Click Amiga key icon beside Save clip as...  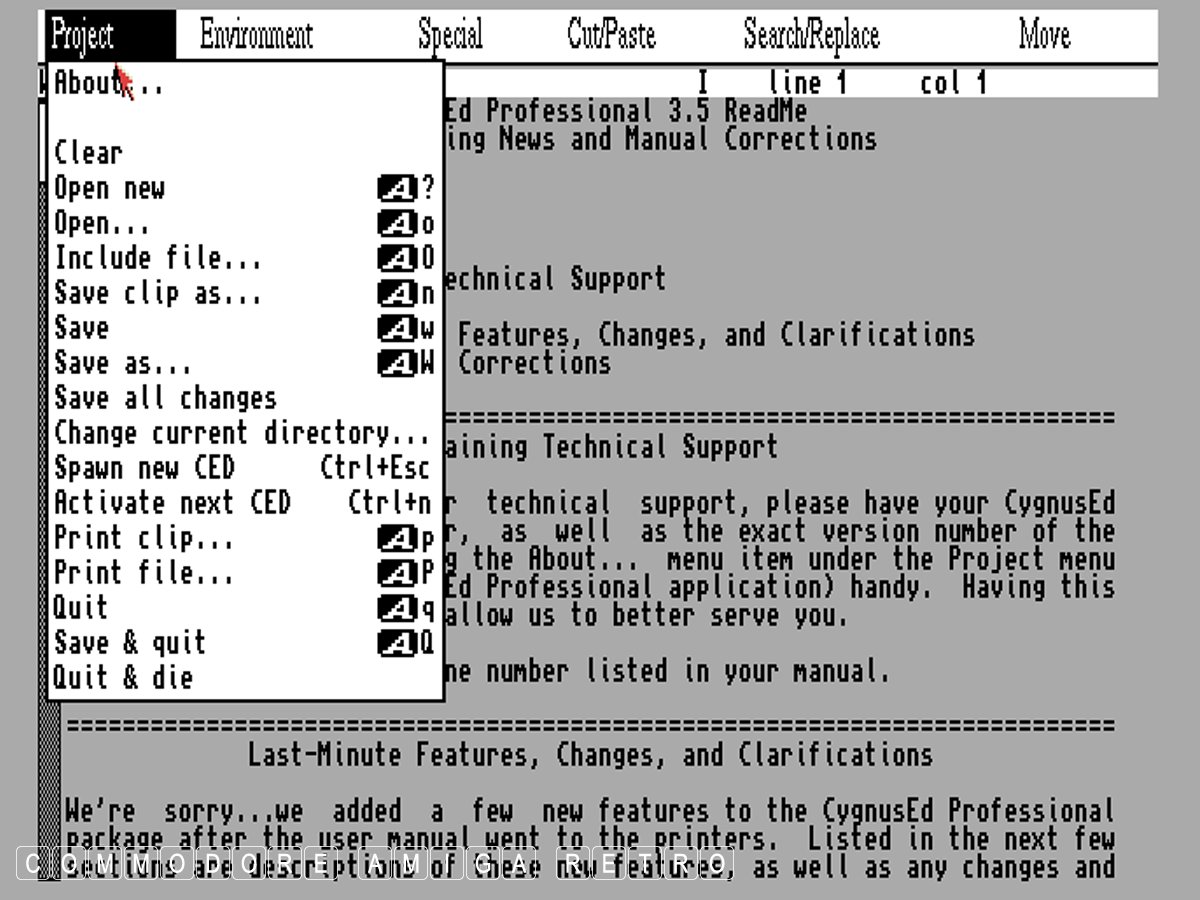(x=397, y=293)
